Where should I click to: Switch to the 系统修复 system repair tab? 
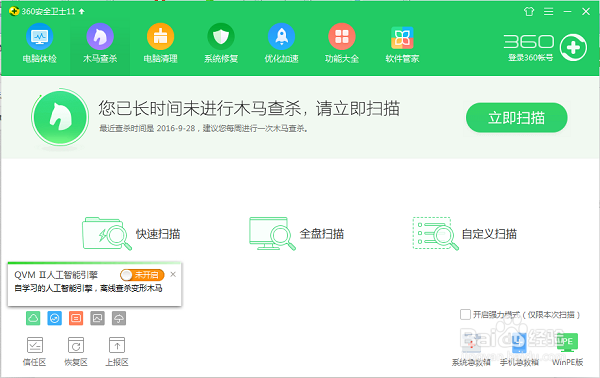click(x=221, y=44)
